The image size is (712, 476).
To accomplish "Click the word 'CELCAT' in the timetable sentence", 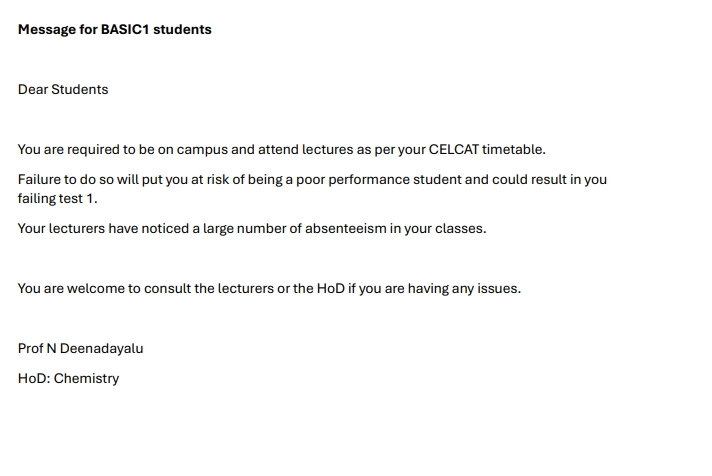I will (x=454, y=149).
